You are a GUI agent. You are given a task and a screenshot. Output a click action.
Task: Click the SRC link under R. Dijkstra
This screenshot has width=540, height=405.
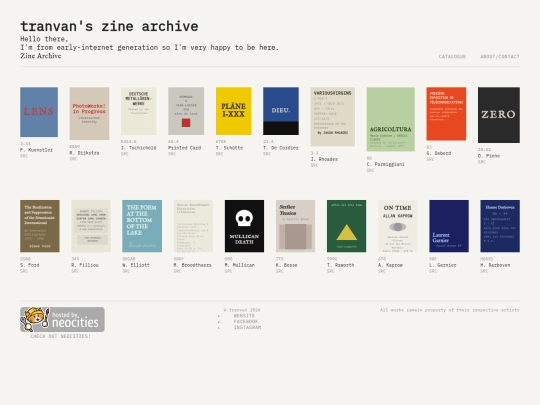click(73, 159)
